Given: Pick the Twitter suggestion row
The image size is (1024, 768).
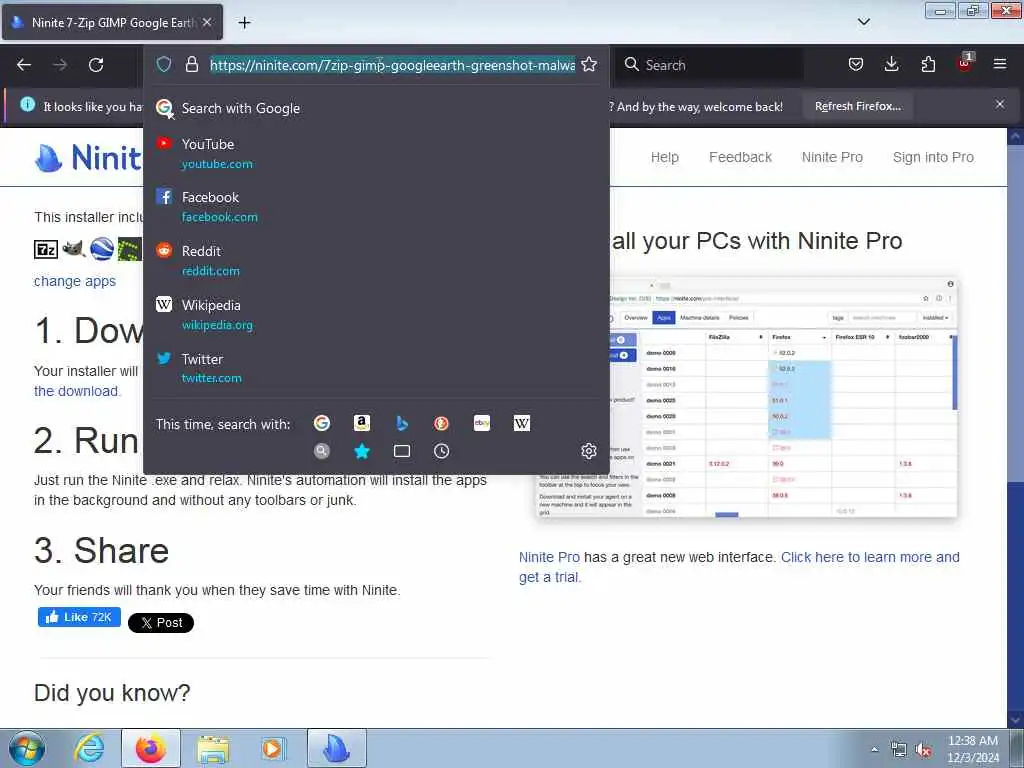Looking at the screenshot, I should pyautogui.click(x=376, y=368).
